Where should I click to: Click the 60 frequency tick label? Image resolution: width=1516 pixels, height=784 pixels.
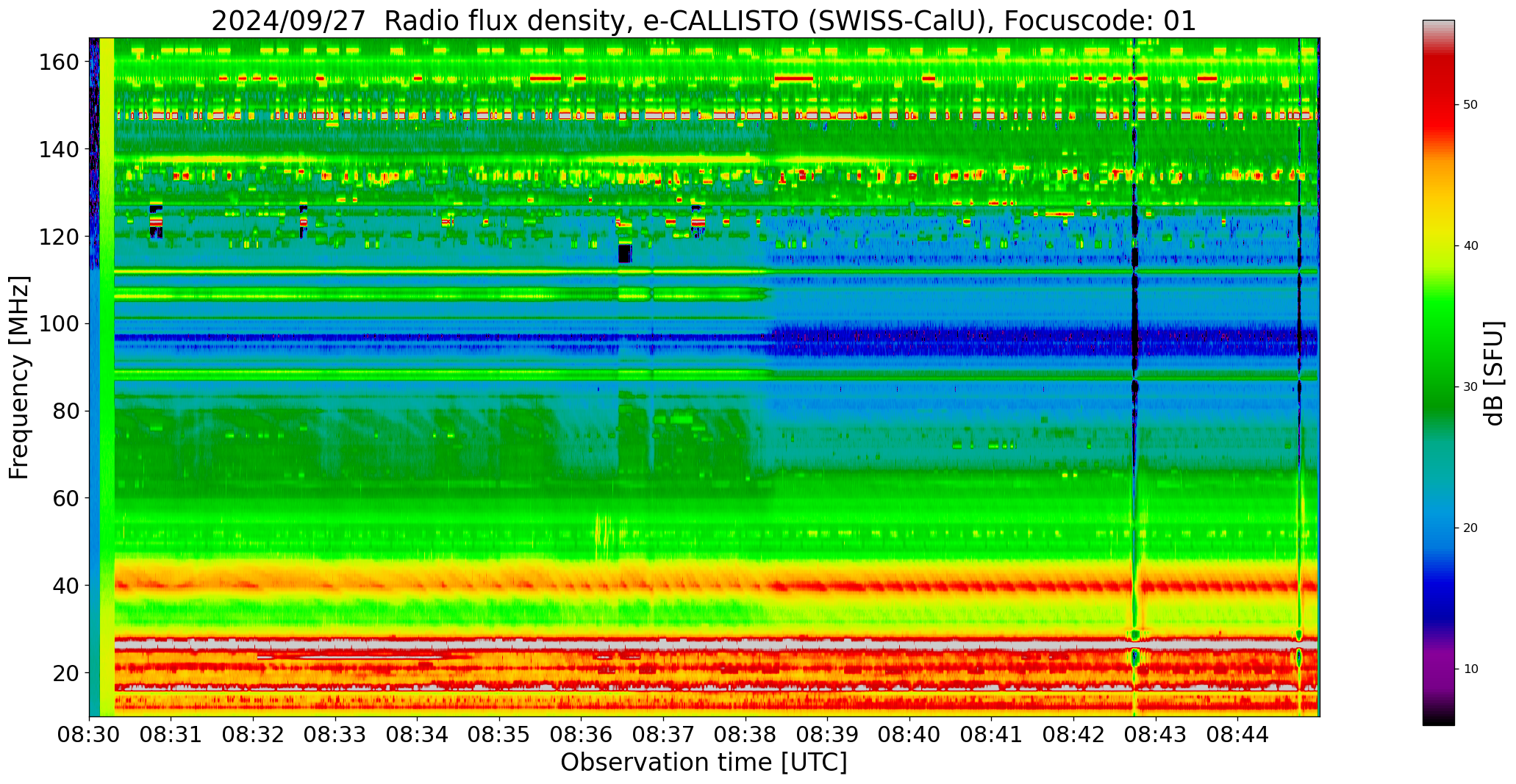pos(66,498)
